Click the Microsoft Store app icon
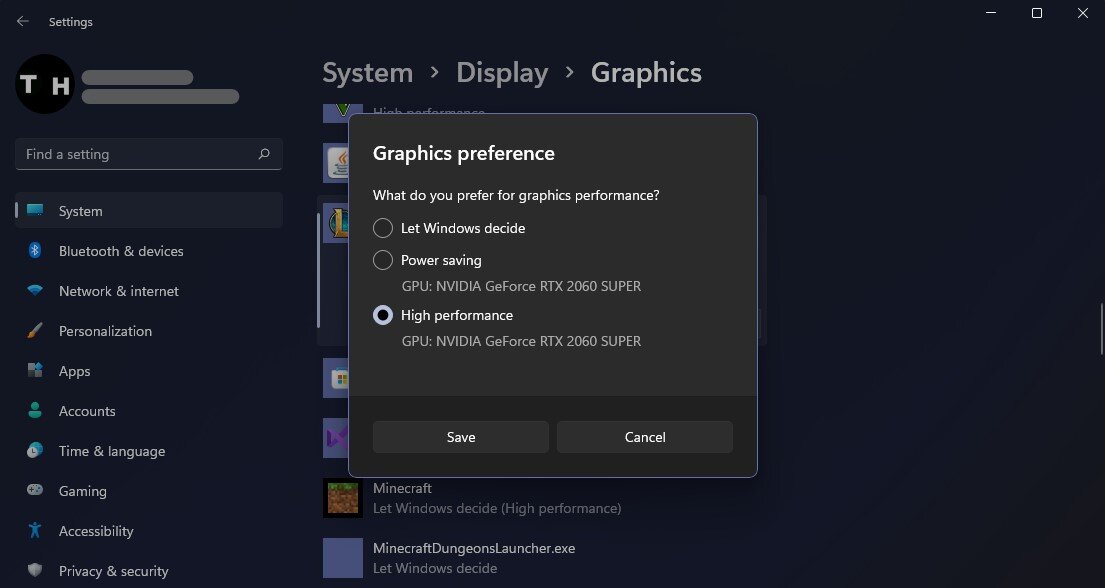Viewport: 1105px width, 588px height. point(336,378)
